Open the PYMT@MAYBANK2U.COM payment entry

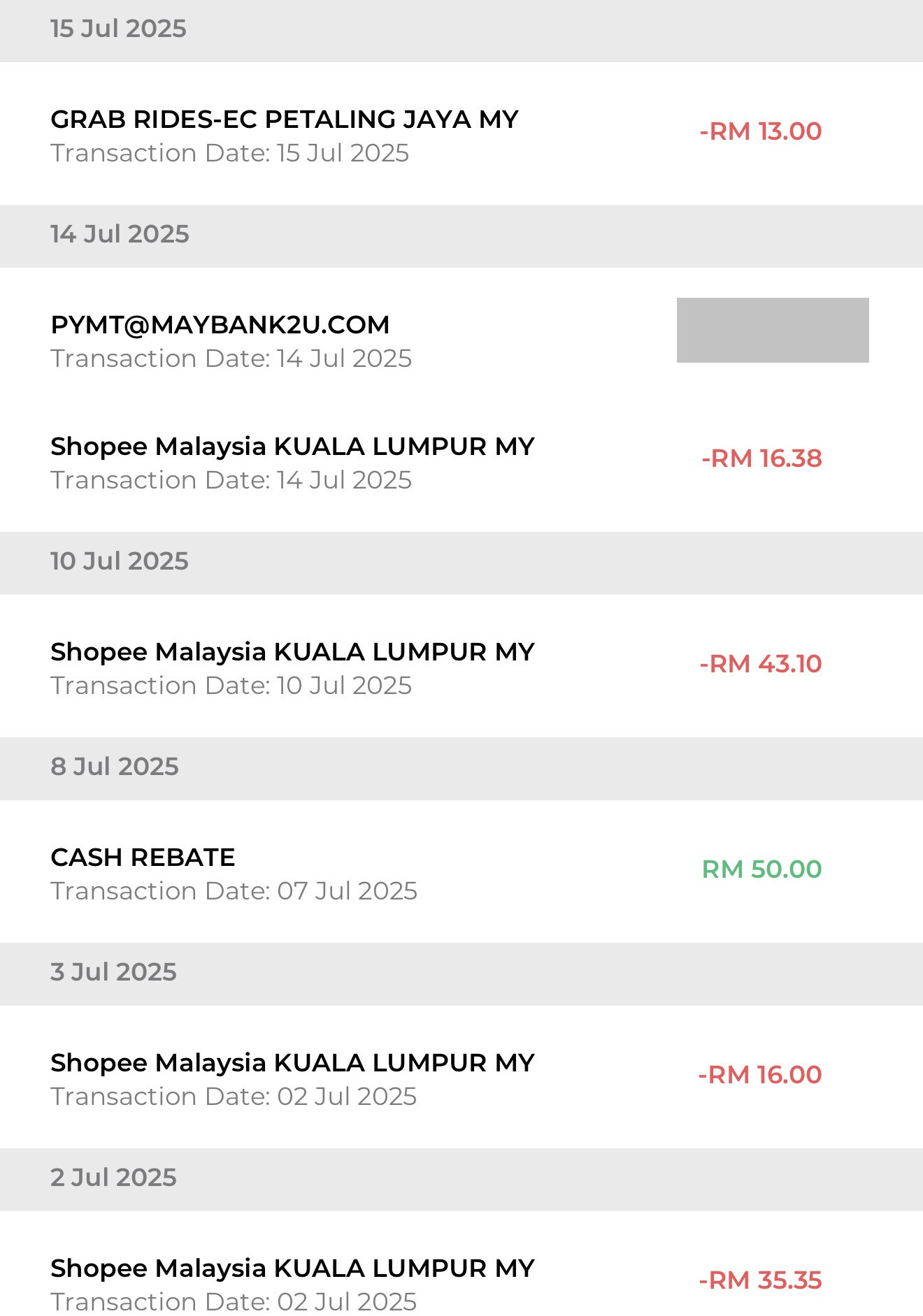(220, 325)
